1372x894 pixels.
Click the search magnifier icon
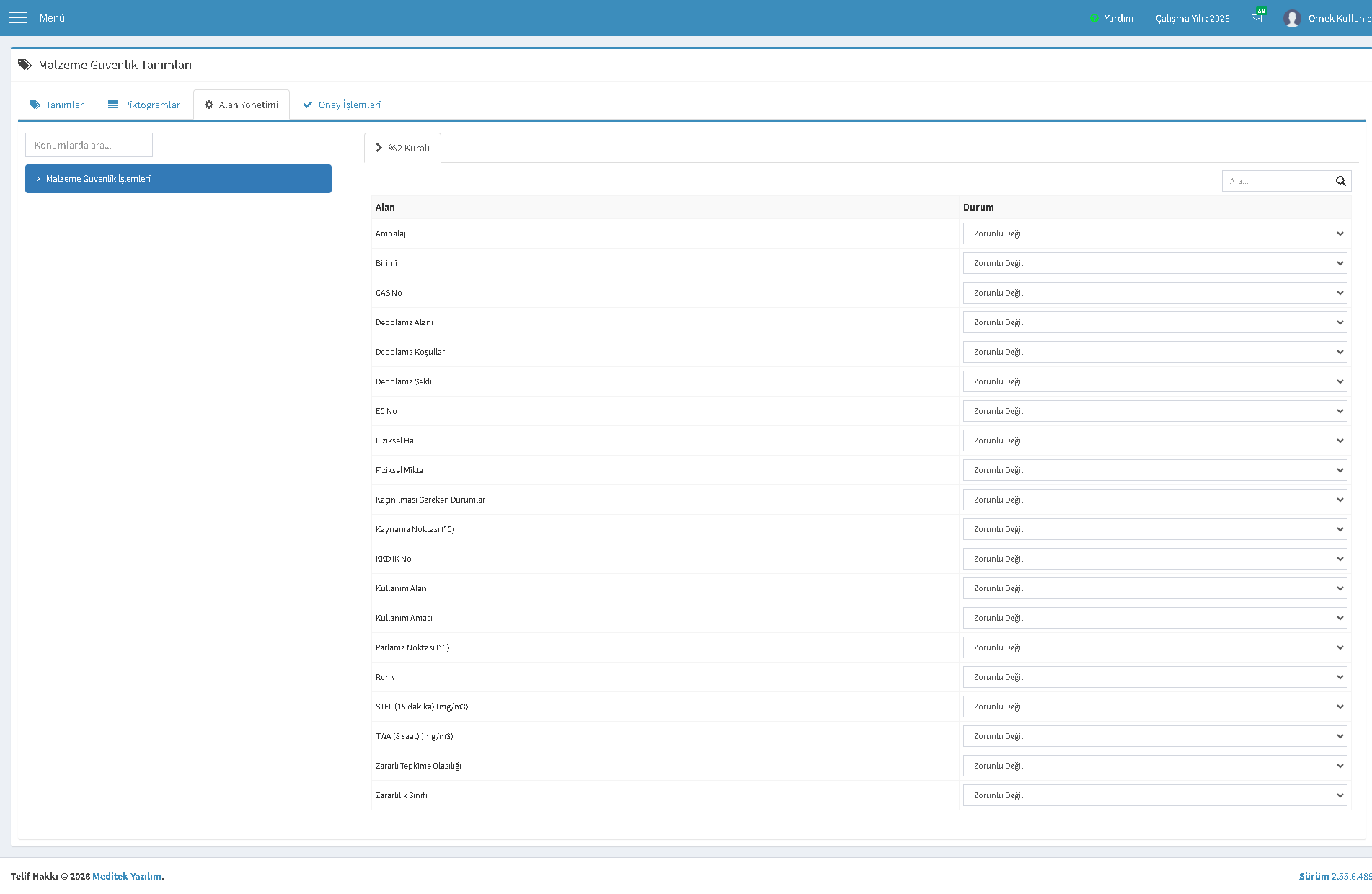[1340, 181]
